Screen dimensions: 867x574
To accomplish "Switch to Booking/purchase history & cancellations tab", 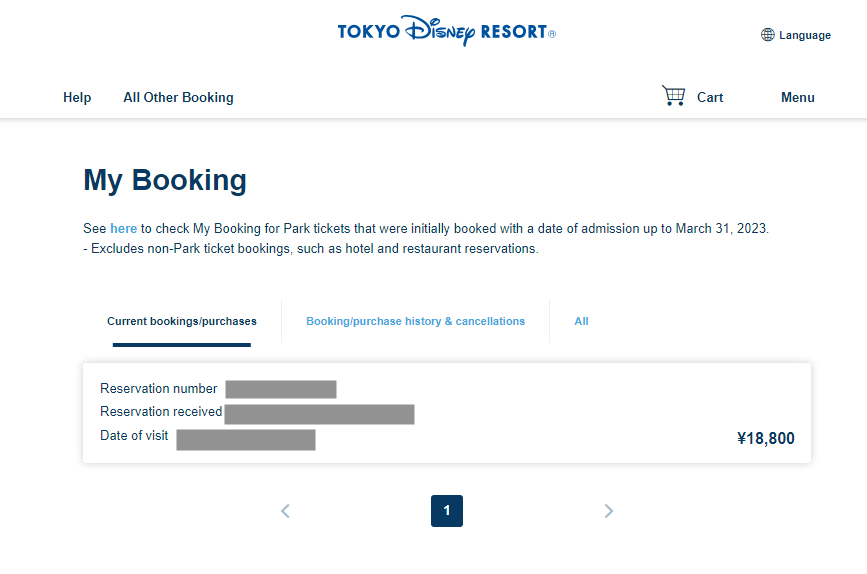I will click(415, 321).
